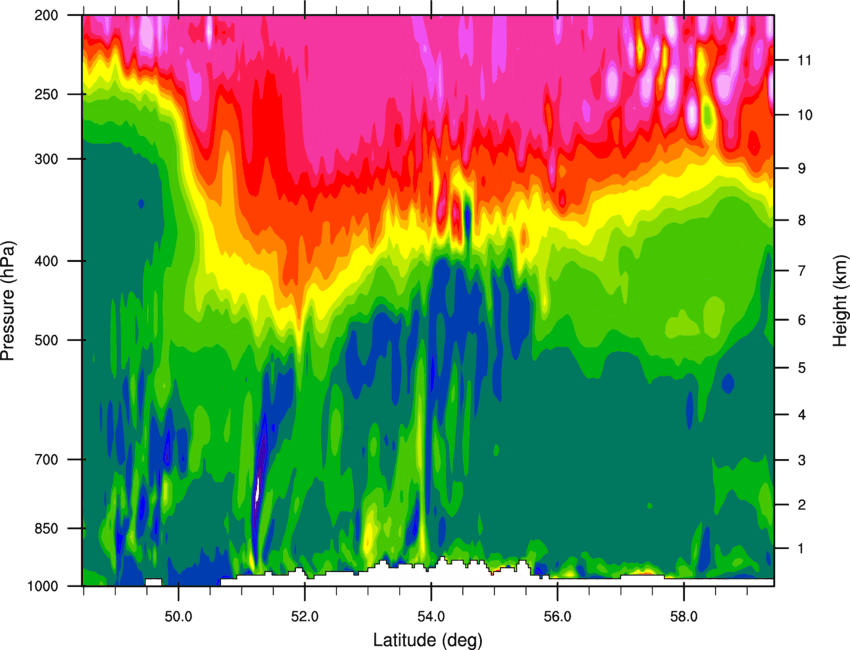
Task: Click the 11 km height label
Action: (805, 60)
